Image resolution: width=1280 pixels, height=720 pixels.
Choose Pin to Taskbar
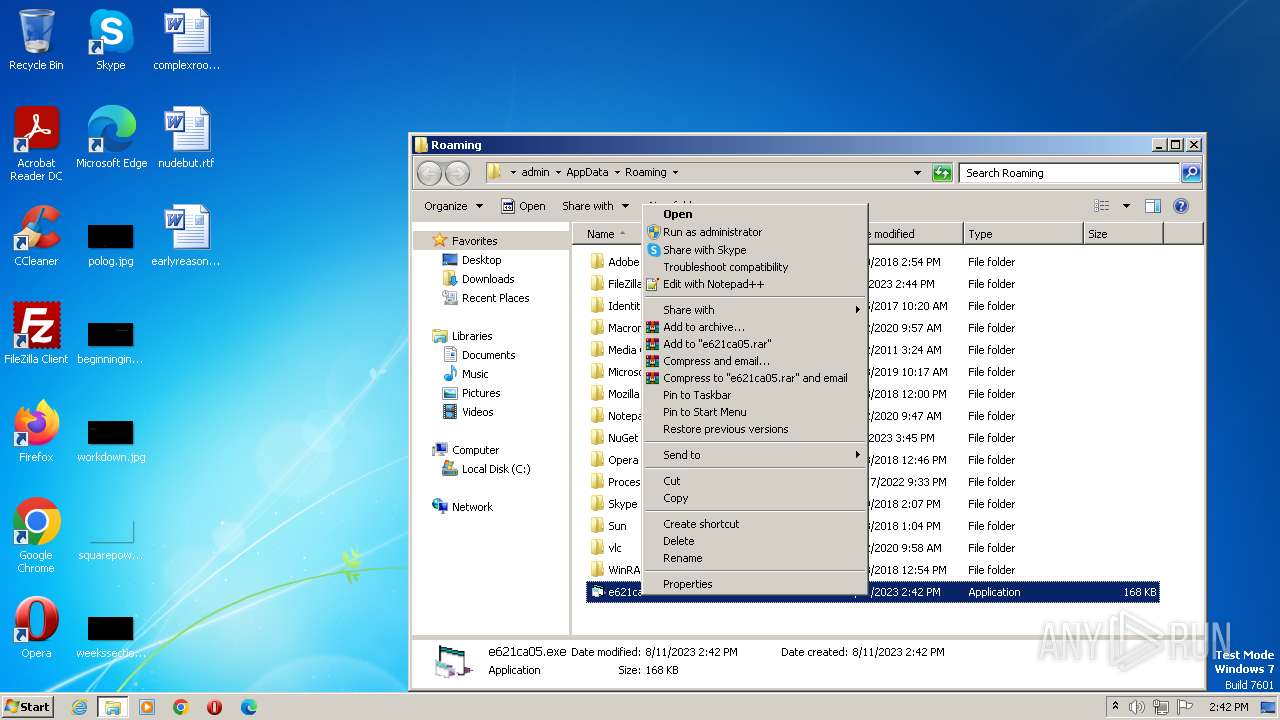coord(754,395)
